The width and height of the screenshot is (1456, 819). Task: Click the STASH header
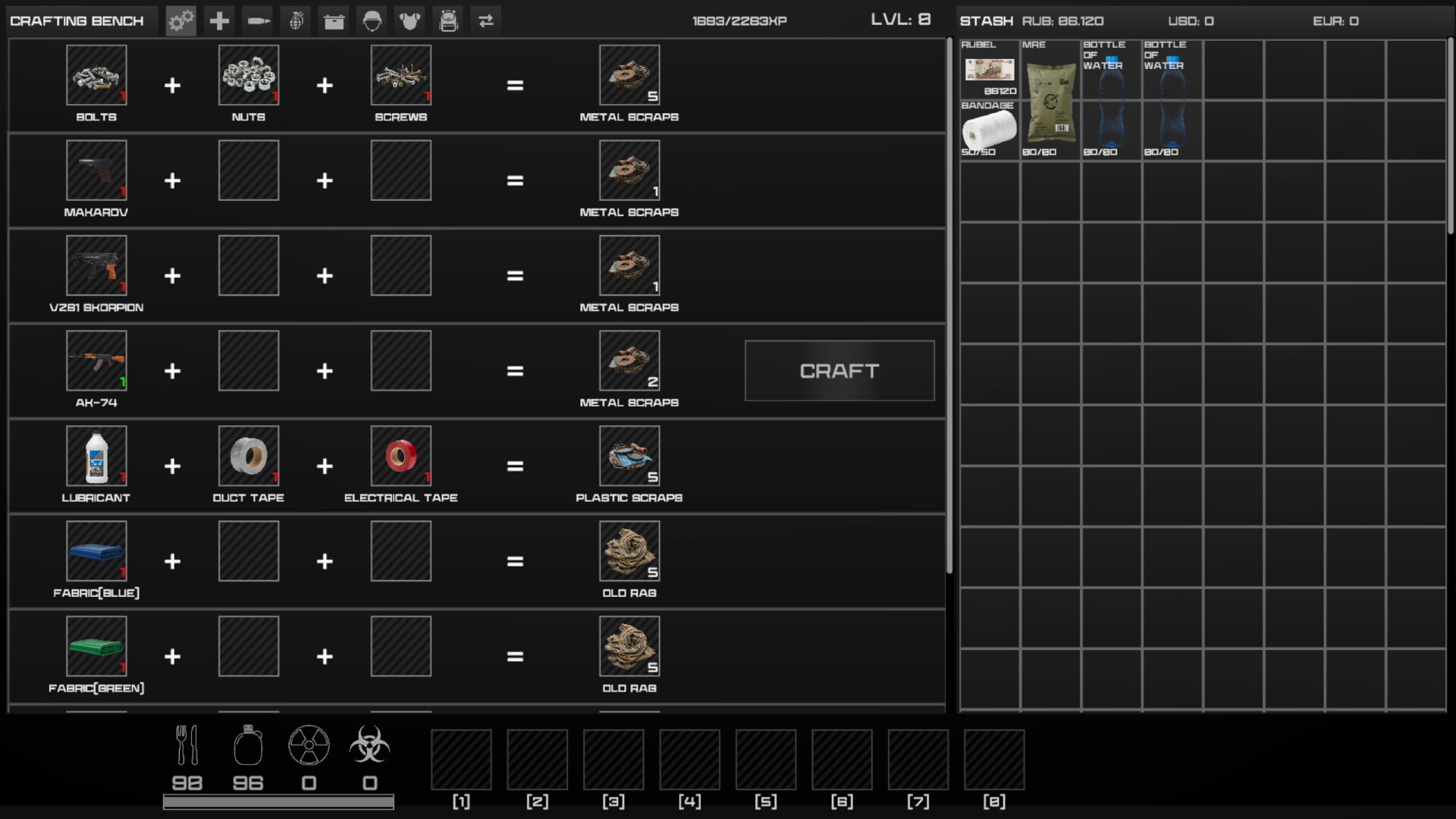point(985,21)
